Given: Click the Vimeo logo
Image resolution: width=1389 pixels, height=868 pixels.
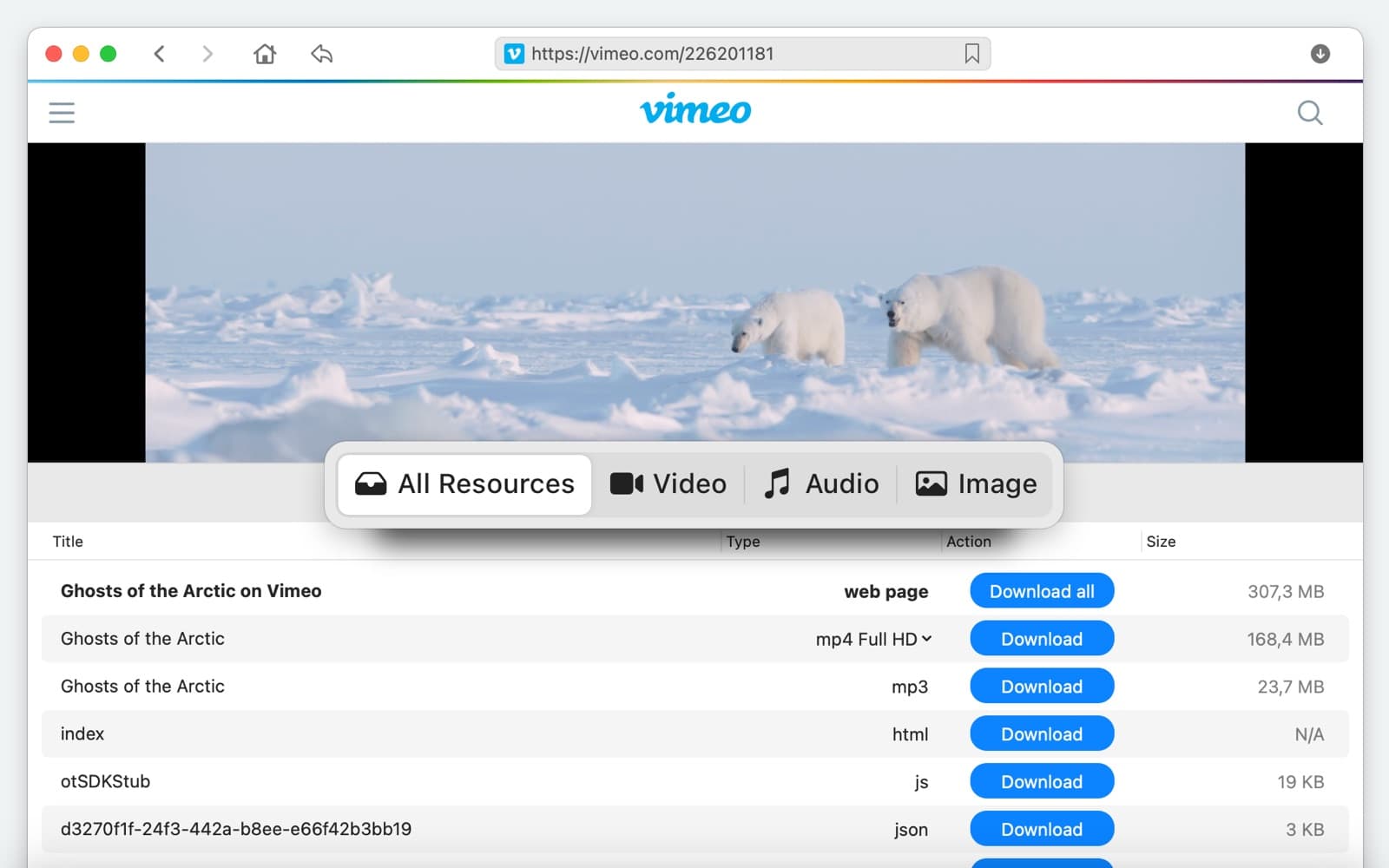Looking at the screenshot, I should tap(695, 110).
